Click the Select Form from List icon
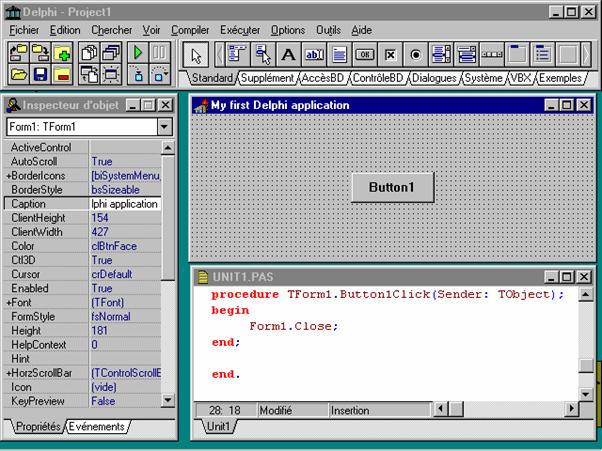Viewport: 602px width, 451px height. tap(111, 53)
